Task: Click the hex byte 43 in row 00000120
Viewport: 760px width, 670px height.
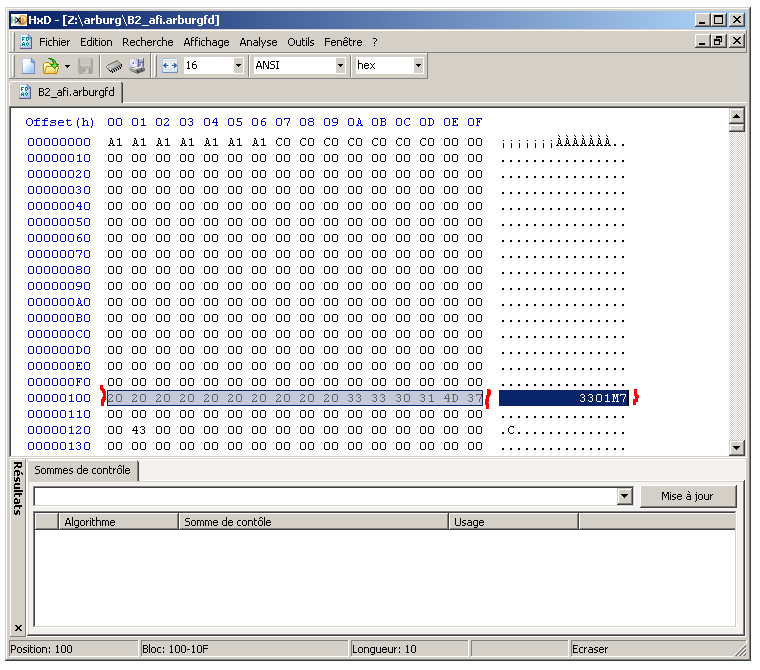Action: [x=139, y=430]
